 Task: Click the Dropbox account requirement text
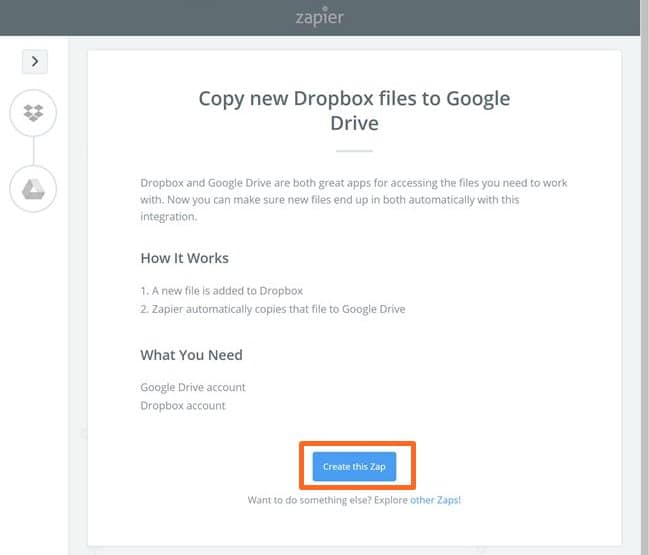183,406
